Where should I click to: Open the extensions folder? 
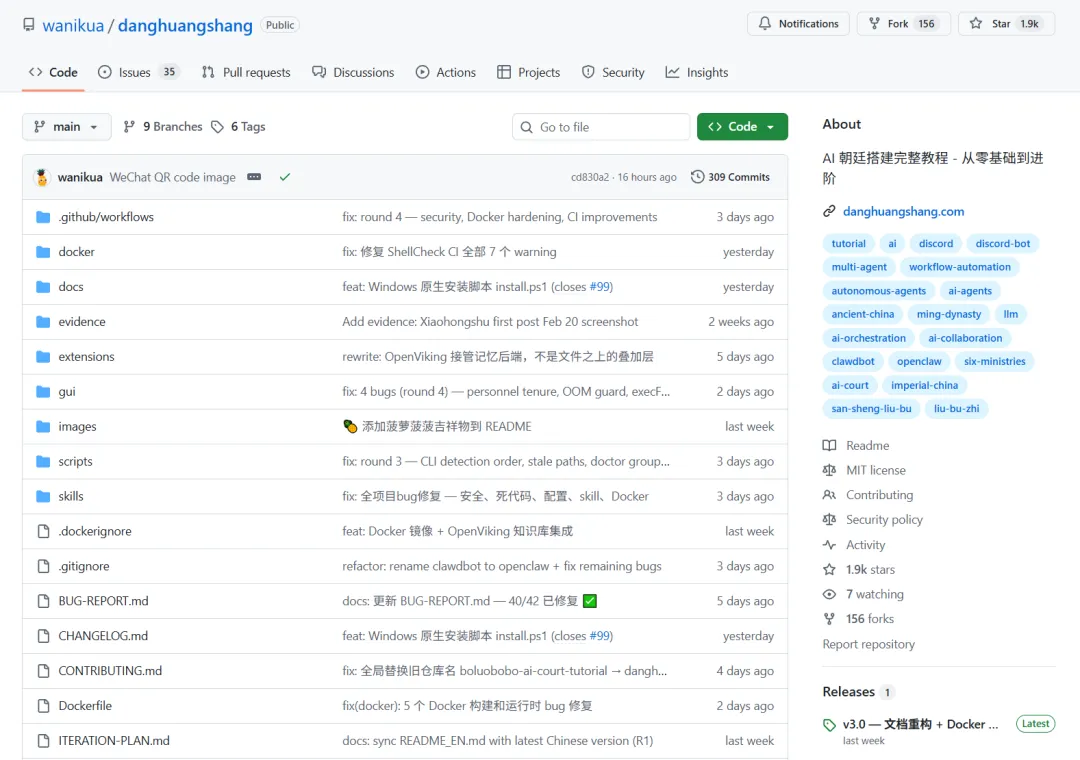click(x=86, y=357)
